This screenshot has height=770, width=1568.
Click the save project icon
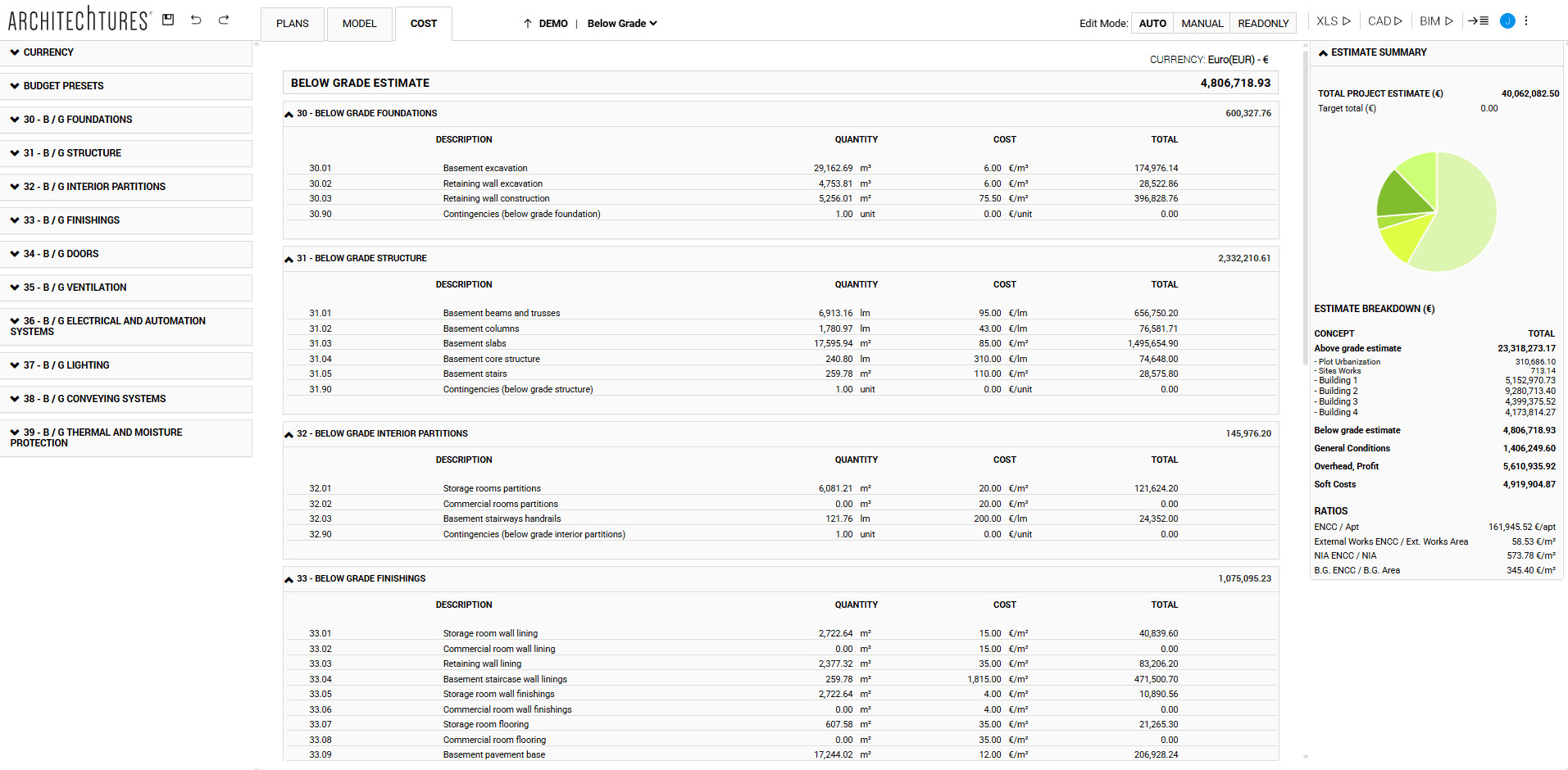(x=168, y=19)
